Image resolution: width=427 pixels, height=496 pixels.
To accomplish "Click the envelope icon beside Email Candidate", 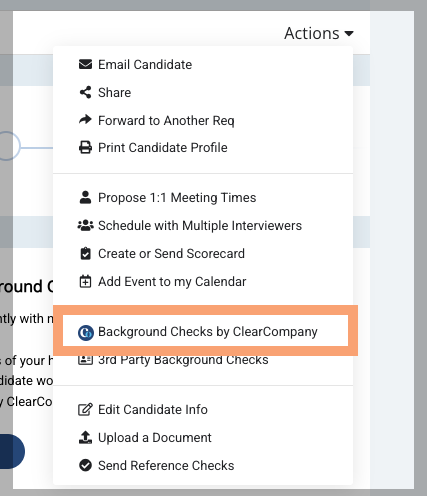I will point(85,64).
